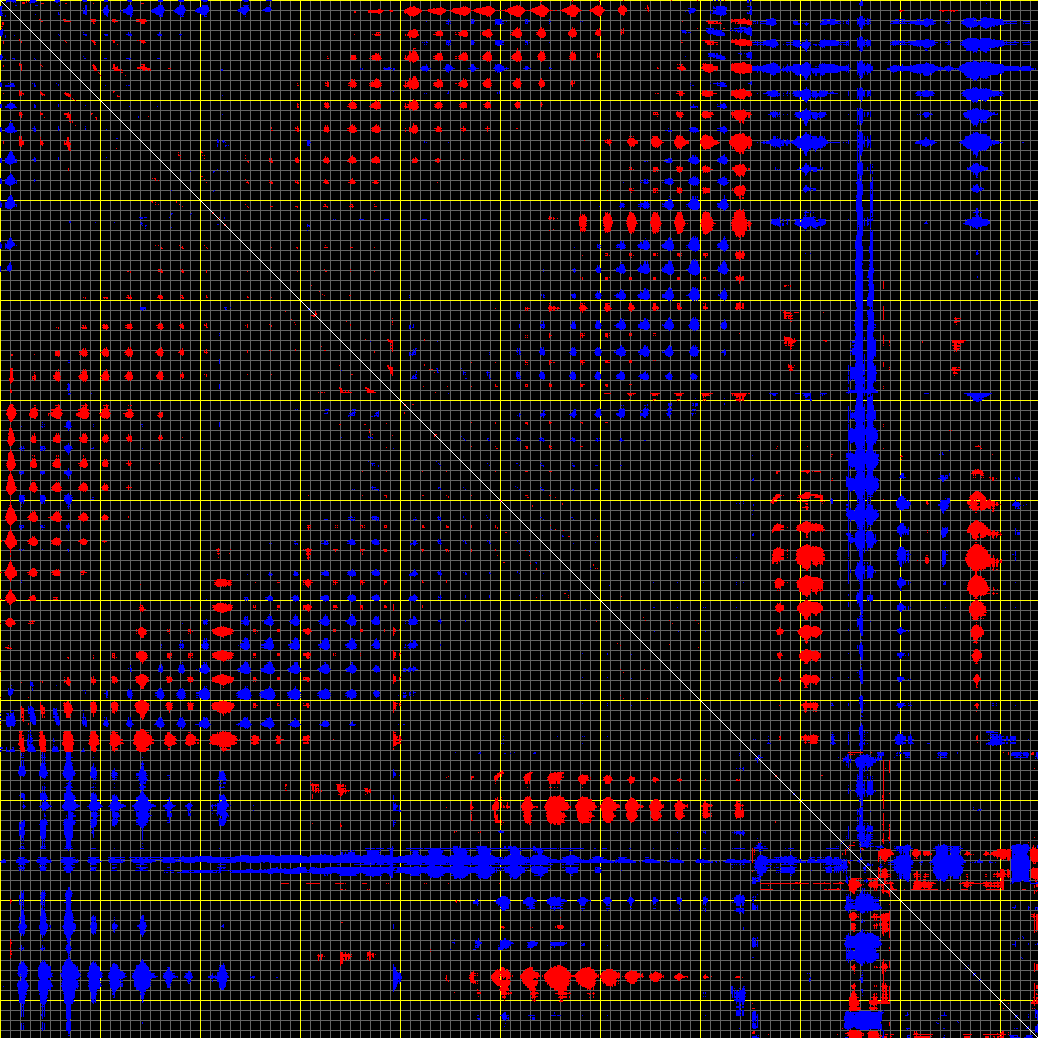
Task: Click the largest red blob in upper-right red cluster
Action: pos(740,142)
